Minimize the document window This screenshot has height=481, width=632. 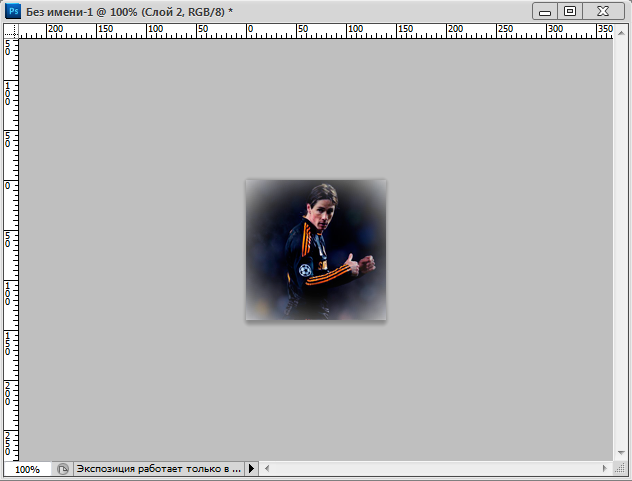point(544,11)
